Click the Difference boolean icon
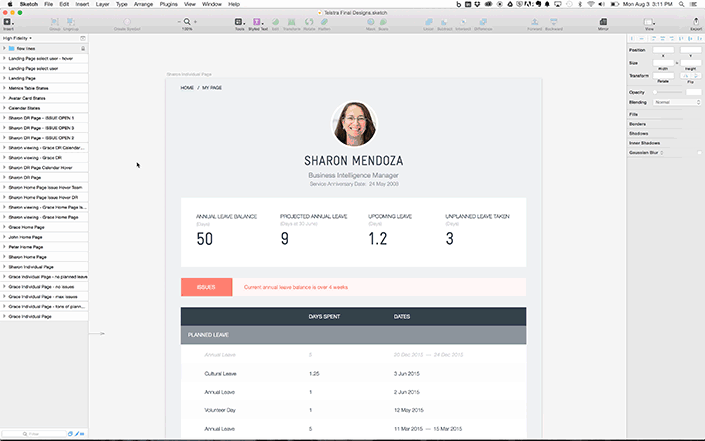Image resolution: width=705 pixels, height=441 pixels. pos(483,22)
